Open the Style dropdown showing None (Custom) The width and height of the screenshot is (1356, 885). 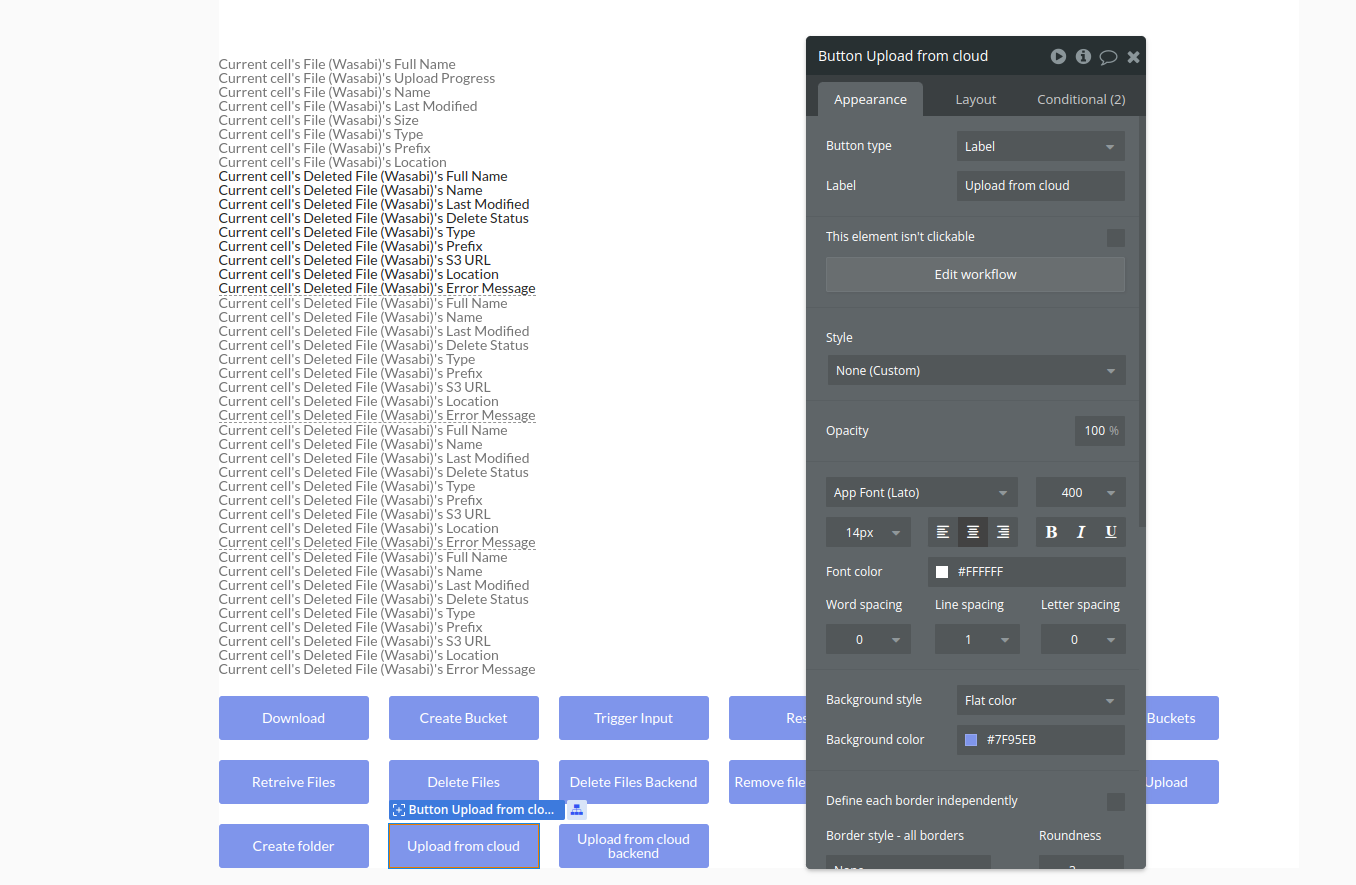(976, 370)
